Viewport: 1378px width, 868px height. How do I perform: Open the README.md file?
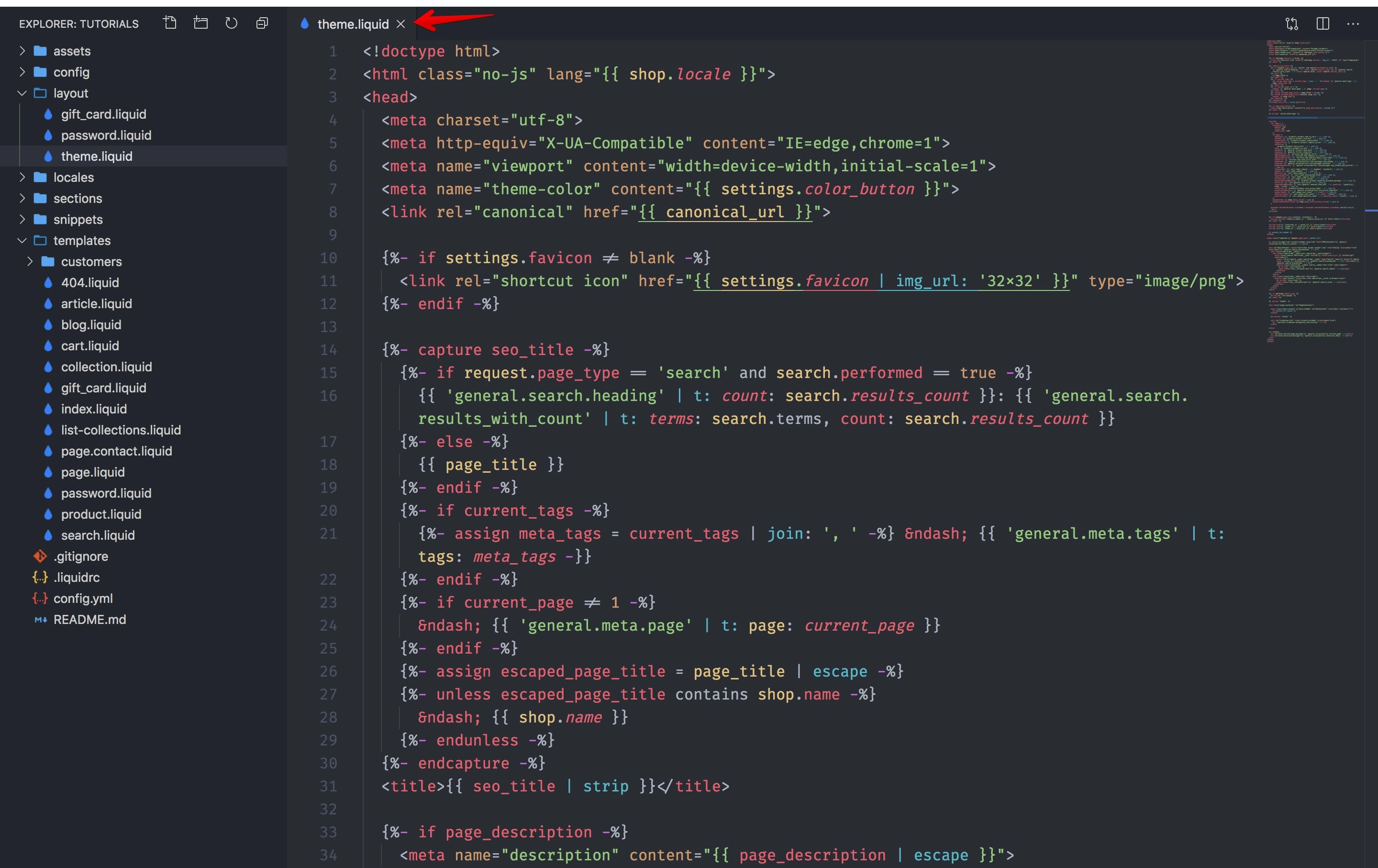coord(143,619)
